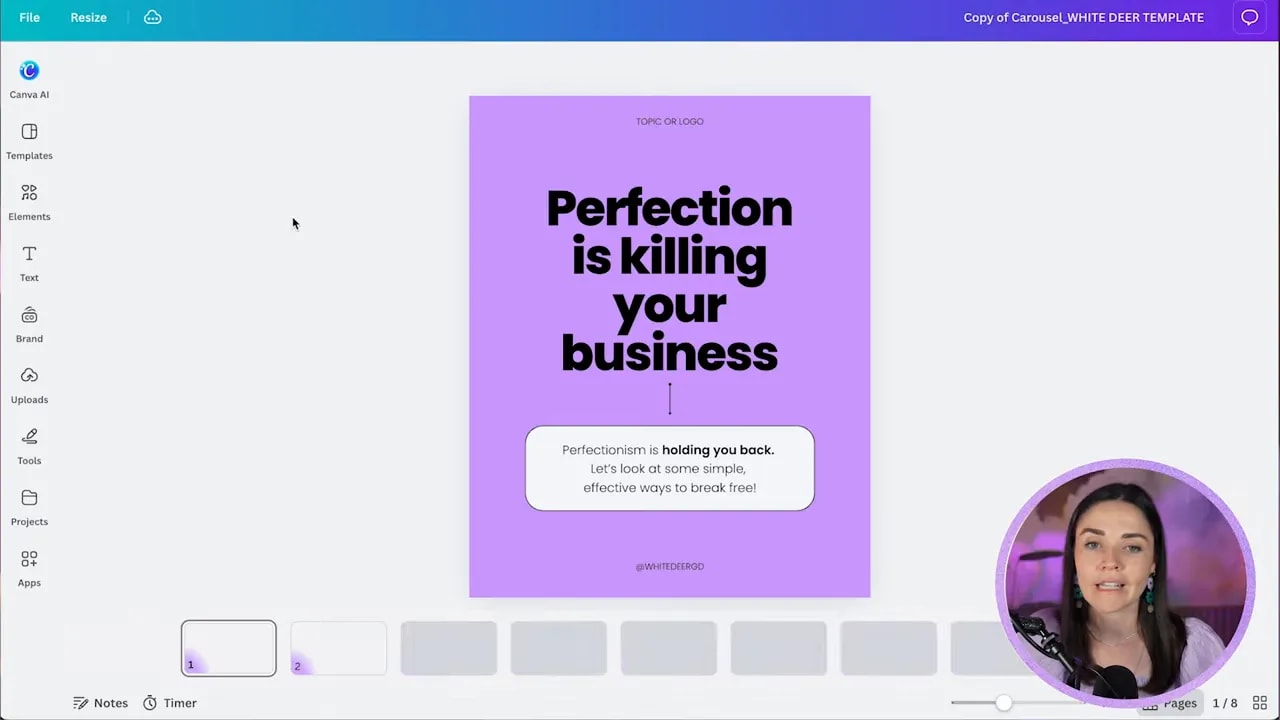The width and height of the screenshot is (1280, 720).
Task: Select the vertical arrow line below headline
Action: tap(670, 398)
